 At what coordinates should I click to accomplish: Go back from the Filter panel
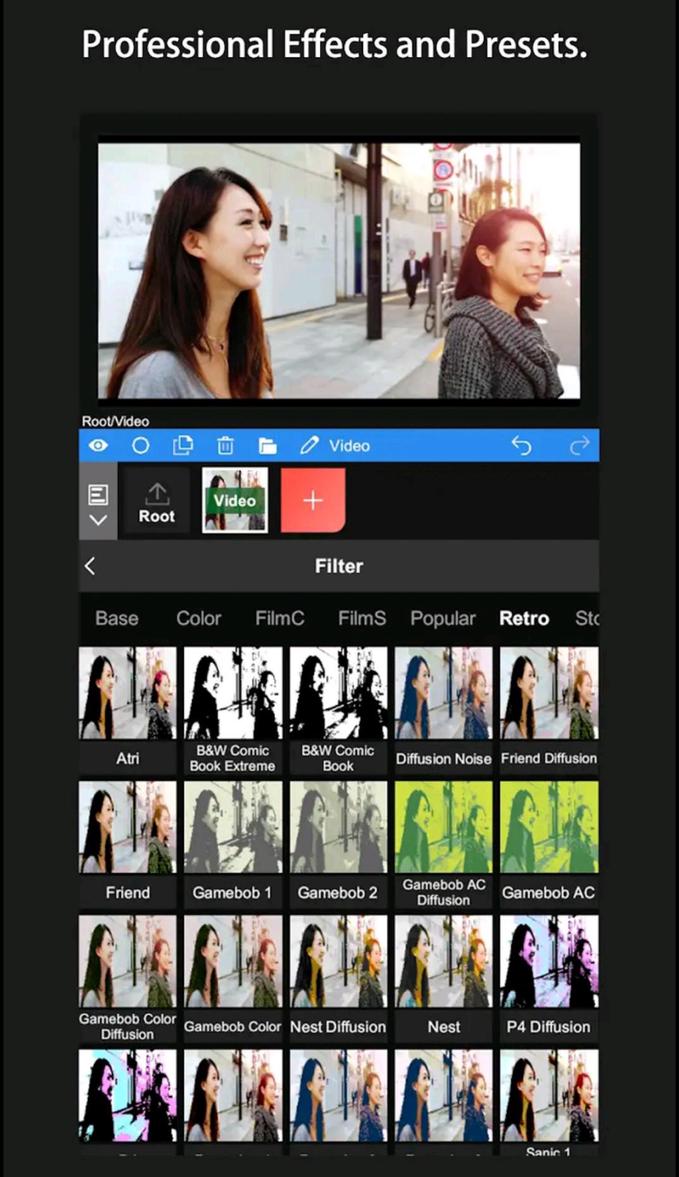[90, 566]
